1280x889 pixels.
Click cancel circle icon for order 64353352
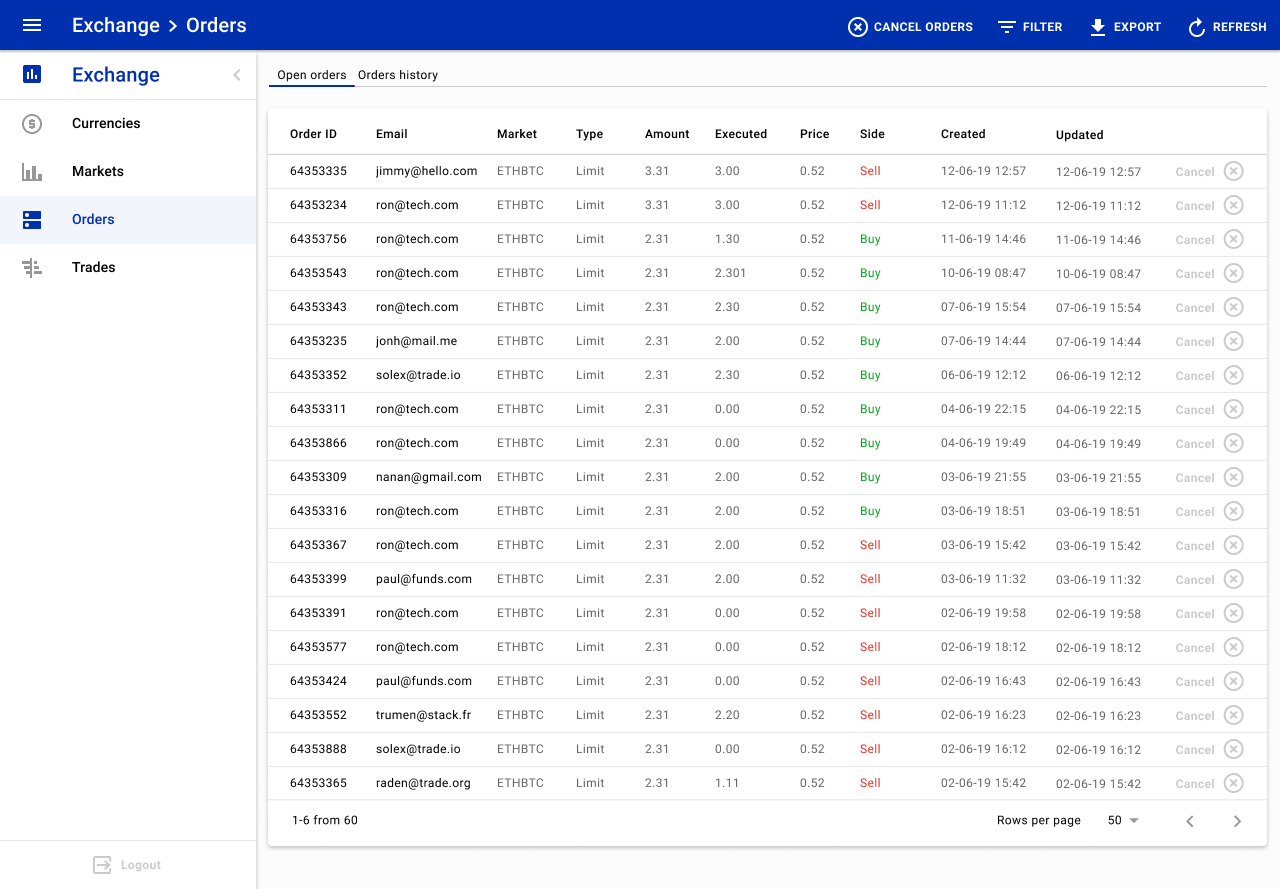[1234, 375]
